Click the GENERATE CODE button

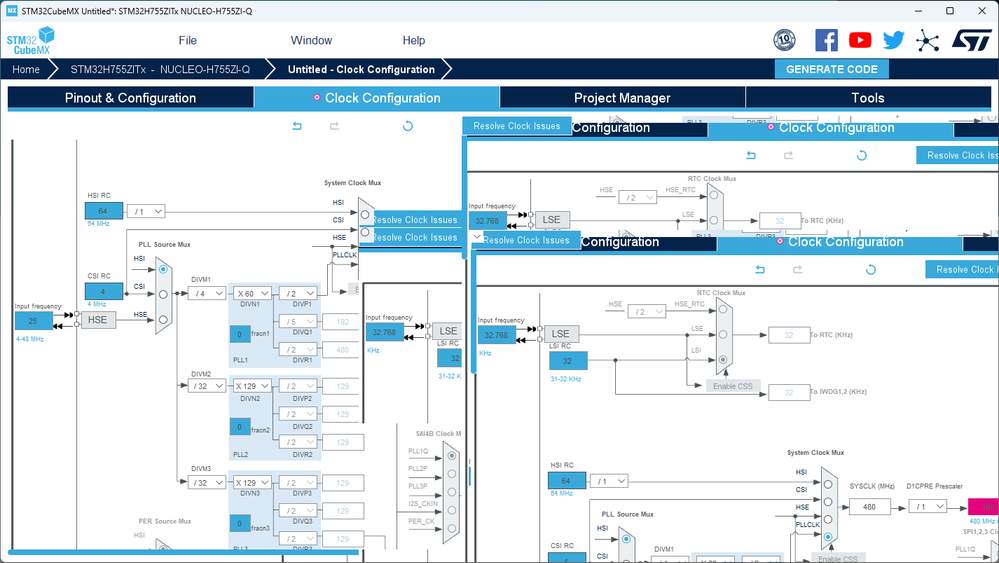(x=831, y=69)
